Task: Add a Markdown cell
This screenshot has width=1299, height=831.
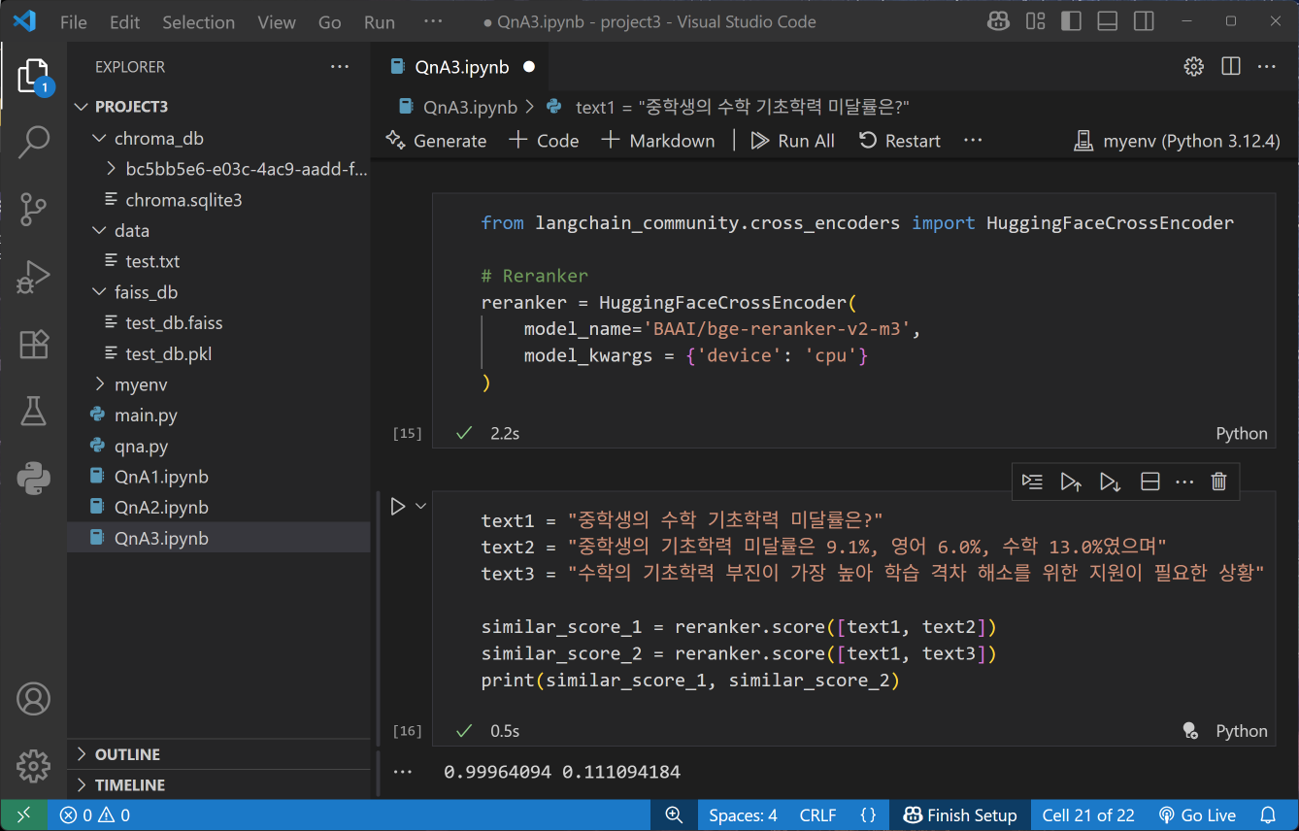Action: coord(659,141)
